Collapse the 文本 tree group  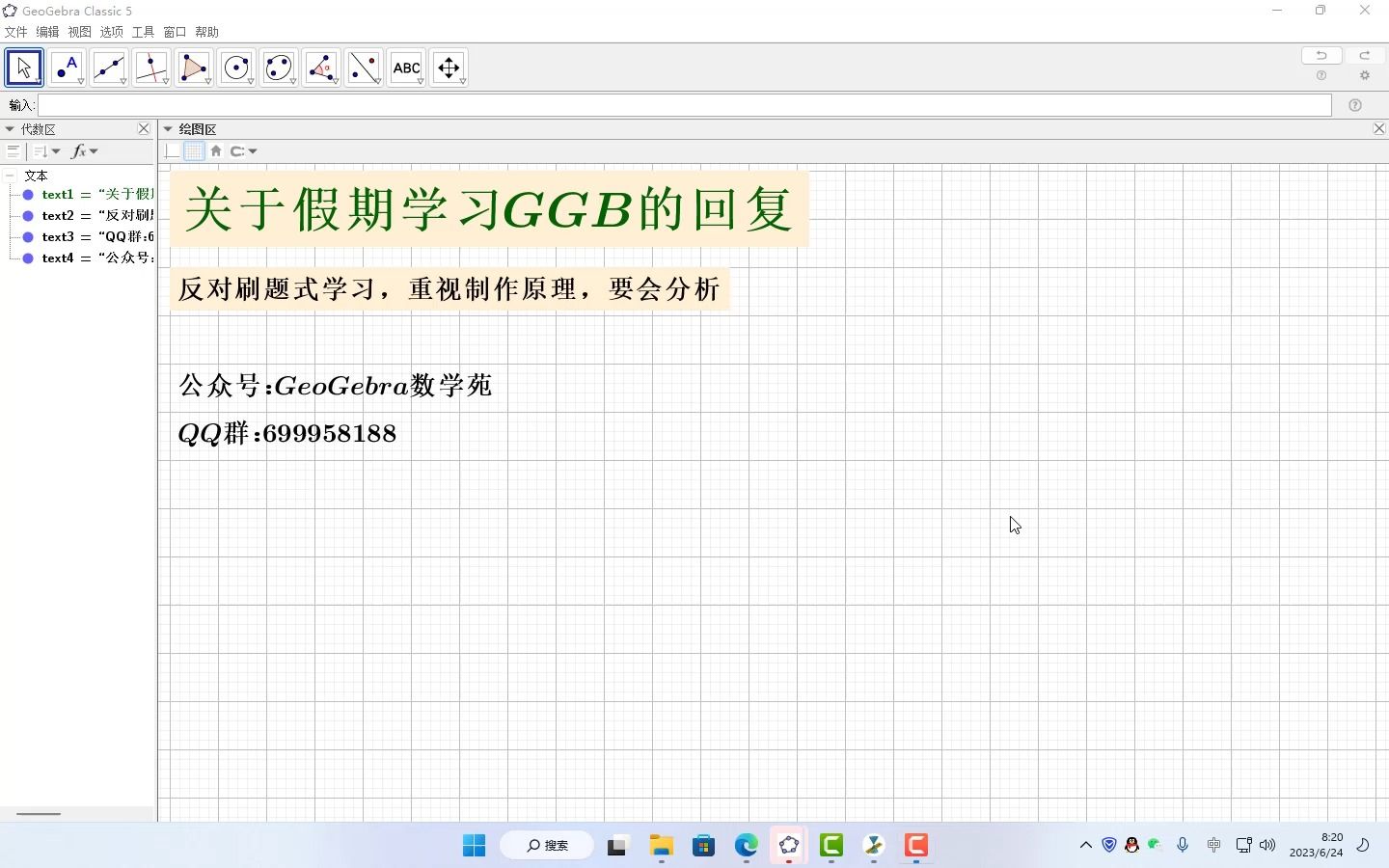[x=10, y=176]
